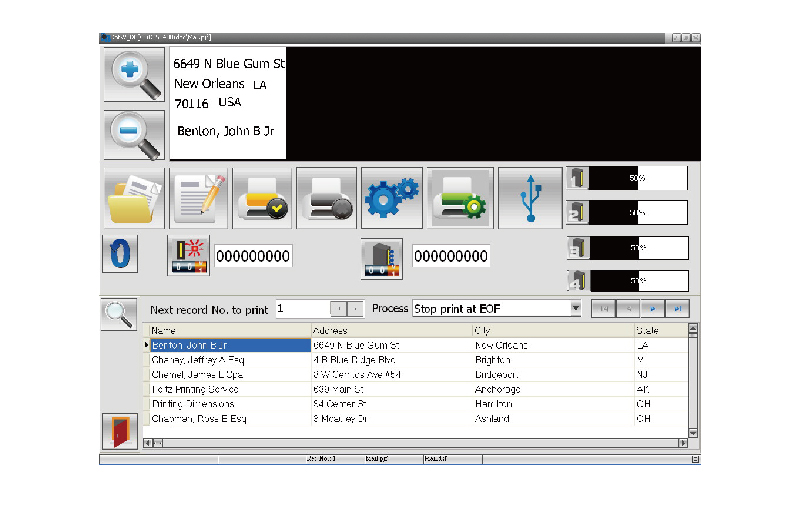Click the '639 Main St' address cell
The width and height of the screenshot is (803, 507).
(x=392, y=389)
